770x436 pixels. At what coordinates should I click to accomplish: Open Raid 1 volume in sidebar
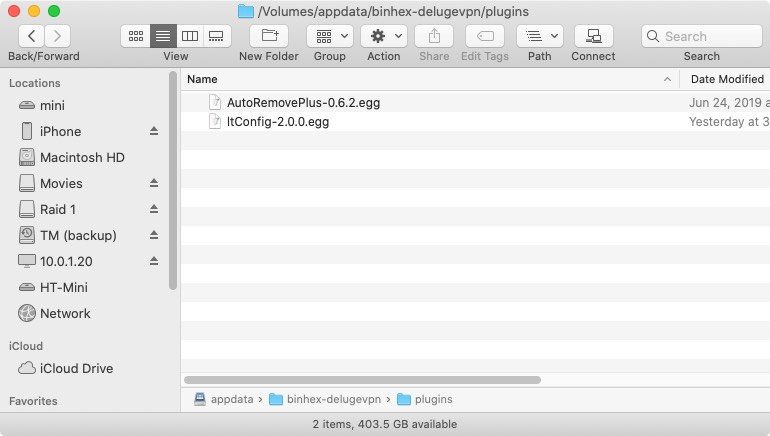[x=58, y=210]
